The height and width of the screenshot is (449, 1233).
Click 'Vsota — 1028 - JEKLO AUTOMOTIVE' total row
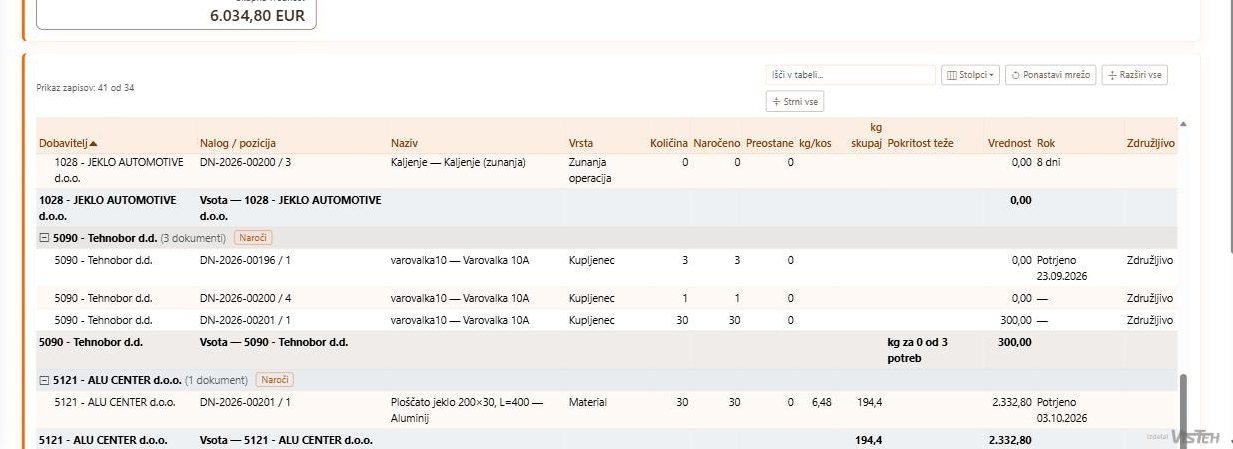(290, 207)
